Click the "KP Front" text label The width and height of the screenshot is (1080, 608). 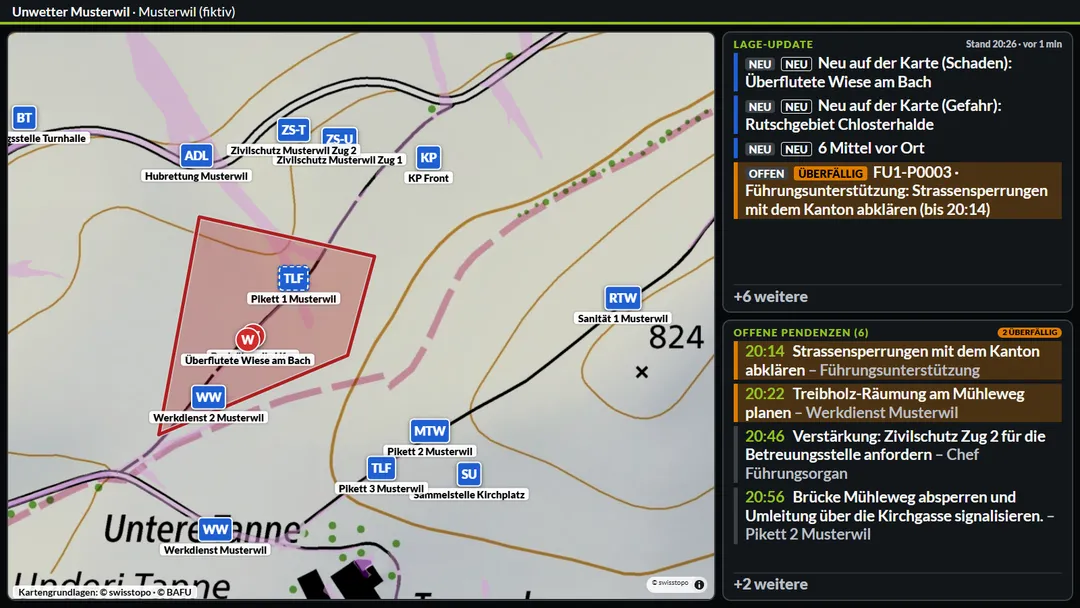(428, 178)
